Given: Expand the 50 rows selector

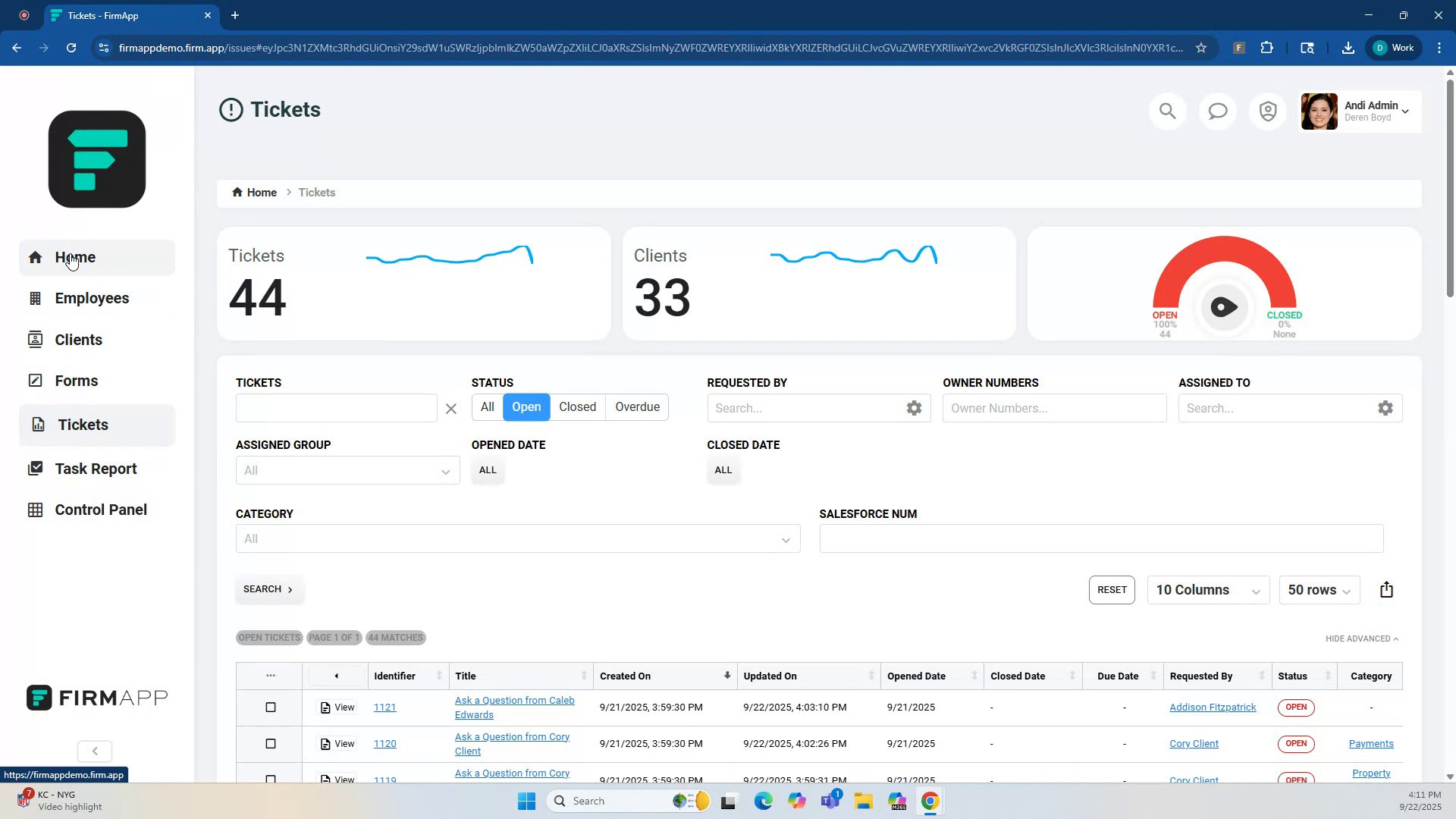Looking at the screenshot, I should [1319, 590].
